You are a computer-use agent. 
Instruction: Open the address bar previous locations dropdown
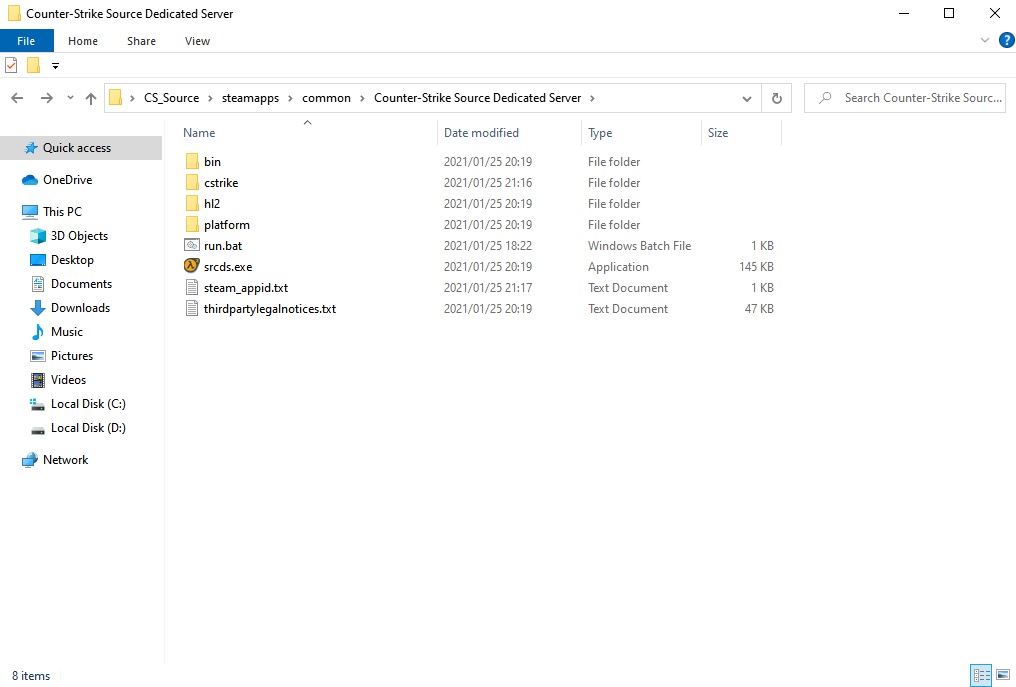pos(746,99)
